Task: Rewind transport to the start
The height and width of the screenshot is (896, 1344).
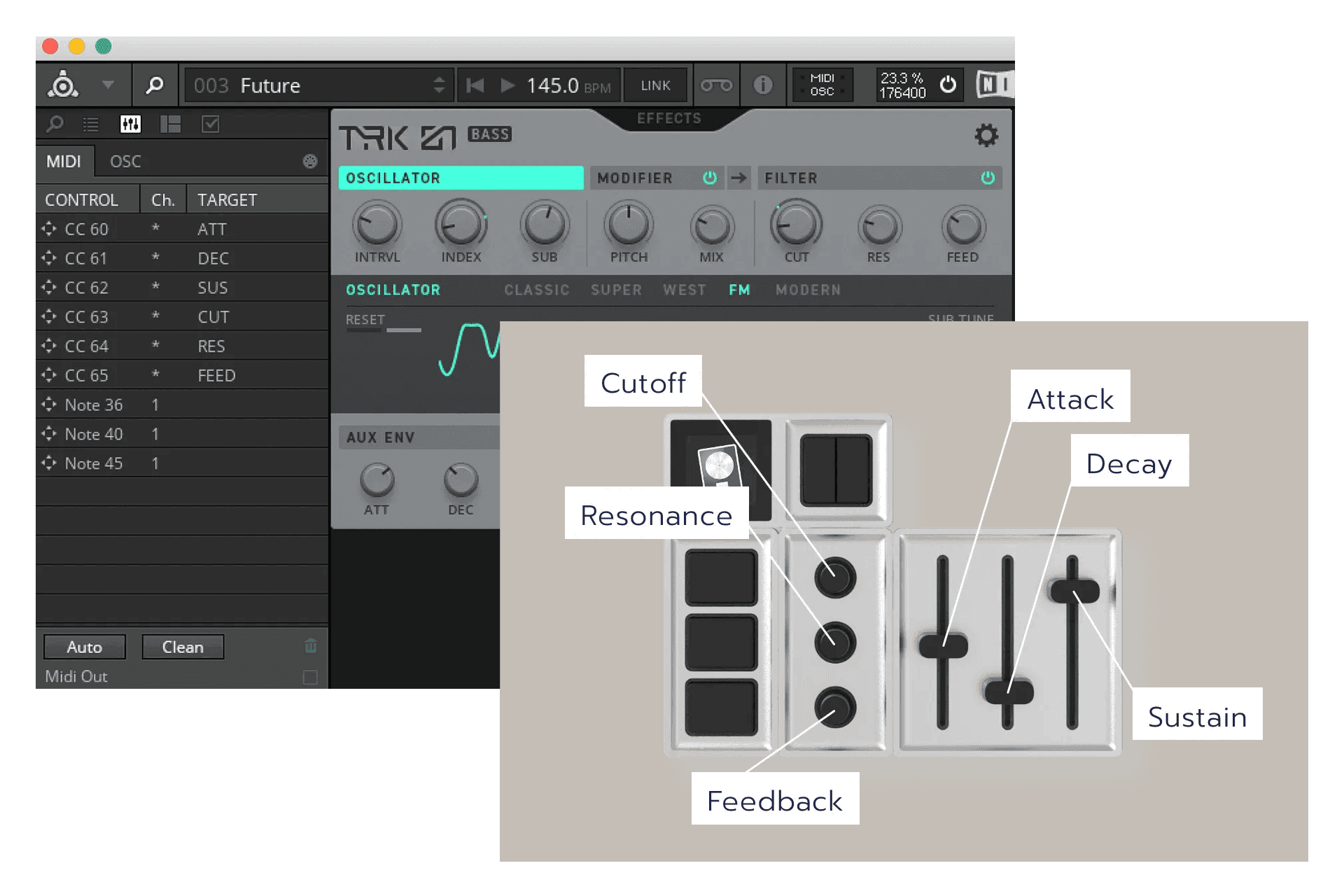Action: click(475, 85)
